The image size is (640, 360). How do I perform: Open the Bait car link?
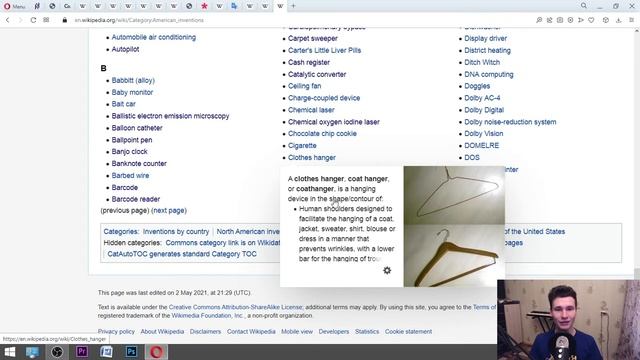[123, 104]
